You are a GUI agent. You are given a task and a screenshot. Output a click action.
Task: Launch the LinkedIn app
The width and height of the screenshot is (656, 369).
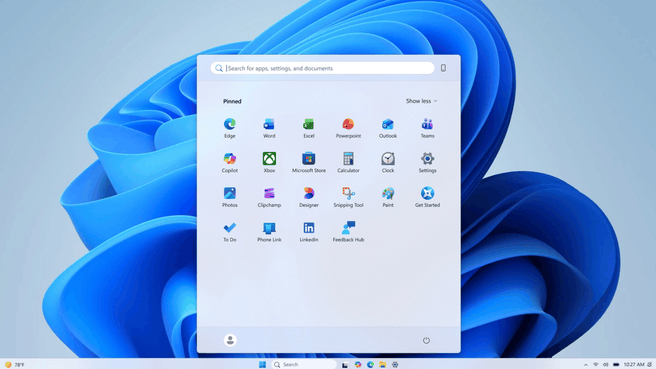[309, 232]
